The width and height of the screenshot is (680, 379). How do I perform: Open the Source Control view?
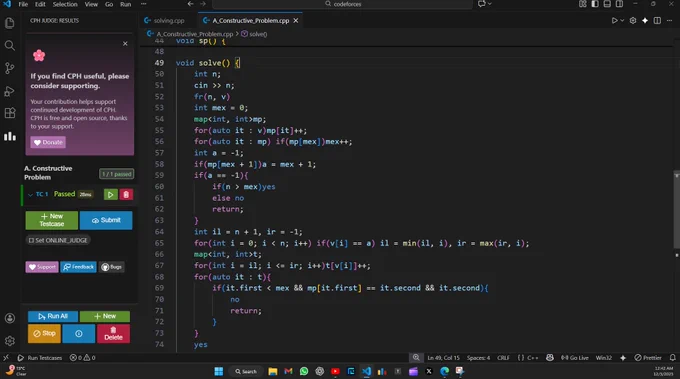[x=10, y=68]
